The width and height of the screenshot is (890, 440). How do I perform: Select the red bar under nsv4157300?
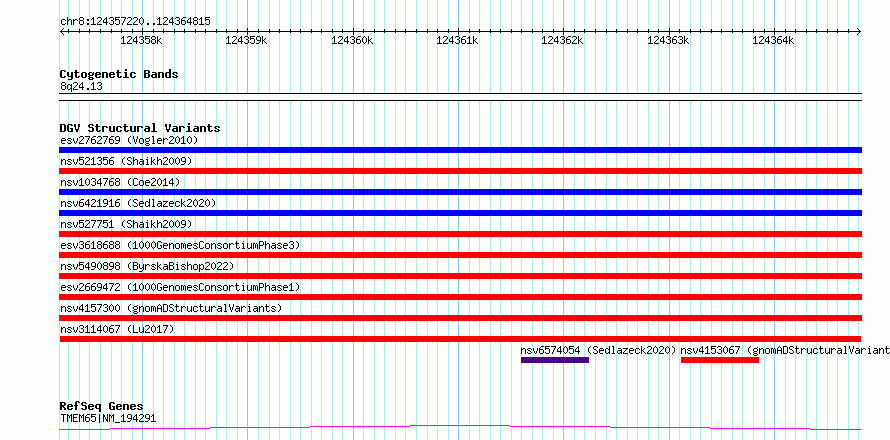(460, 318)
